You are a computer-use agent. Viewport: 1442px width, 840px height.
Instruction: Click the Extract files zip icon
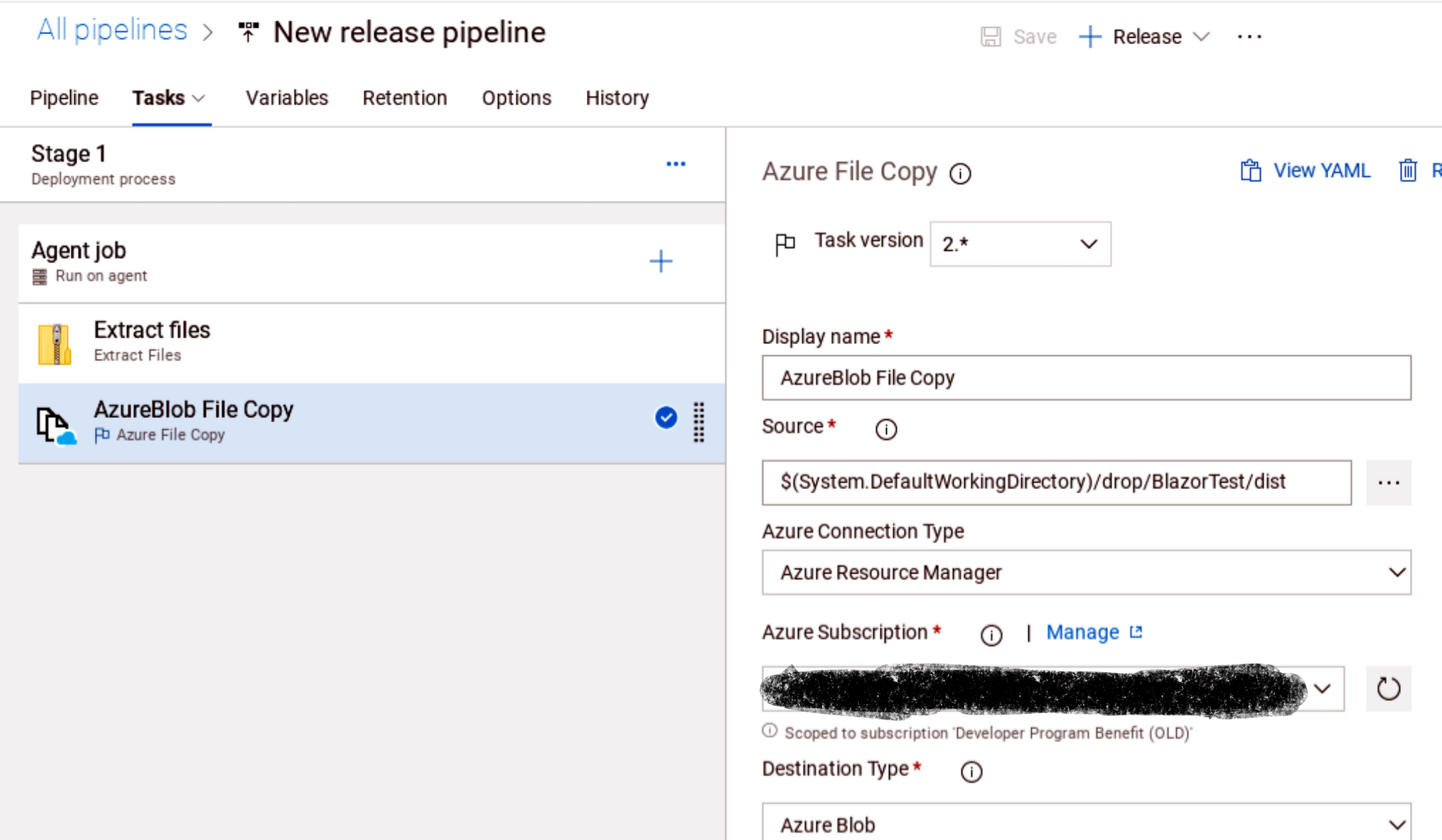coord(55,344)
